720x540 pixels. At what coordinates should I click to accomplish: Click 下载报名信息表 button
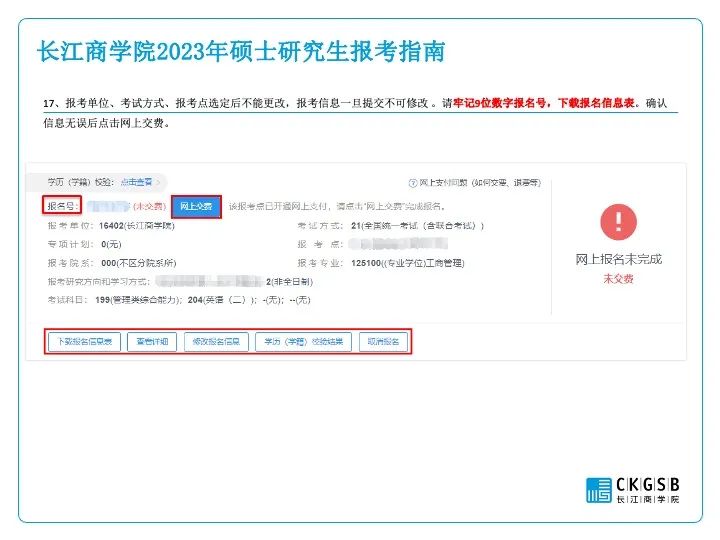point(84,342)
